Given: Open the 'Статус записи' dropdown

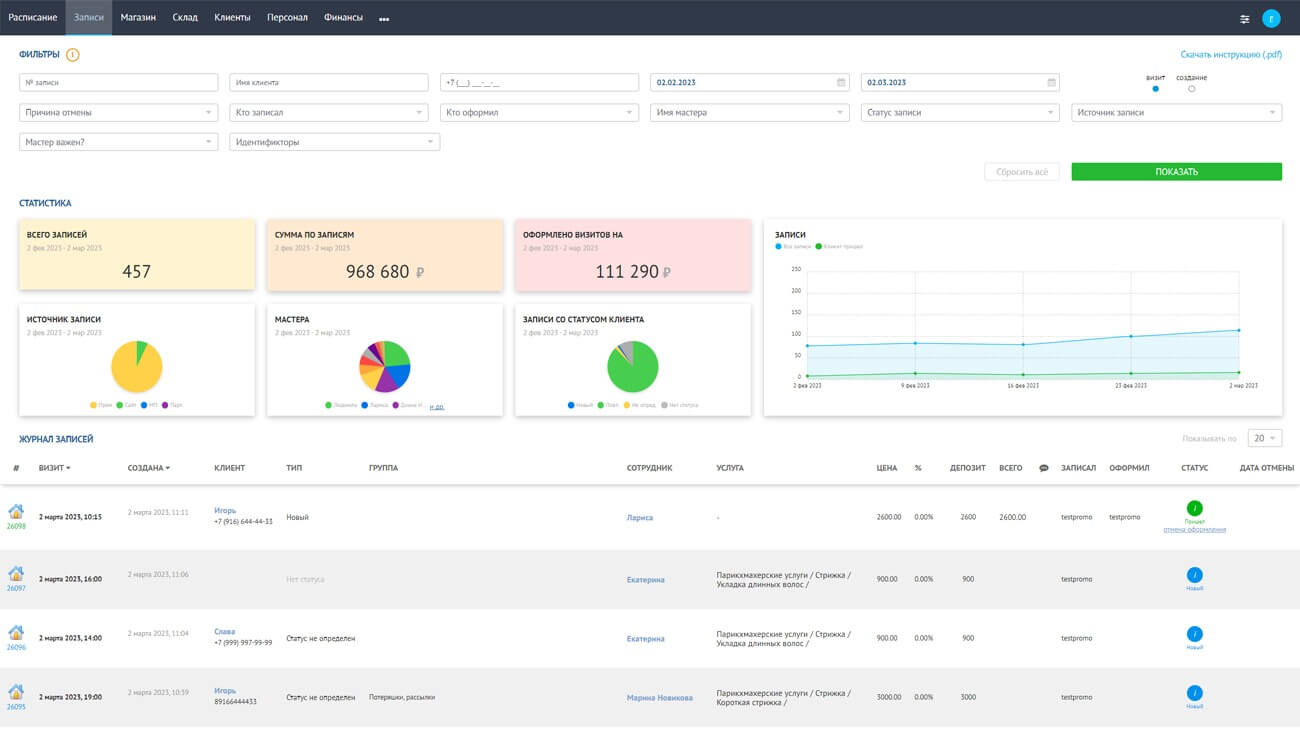Looking at the screenshot, I should click(x=959, y=113).
